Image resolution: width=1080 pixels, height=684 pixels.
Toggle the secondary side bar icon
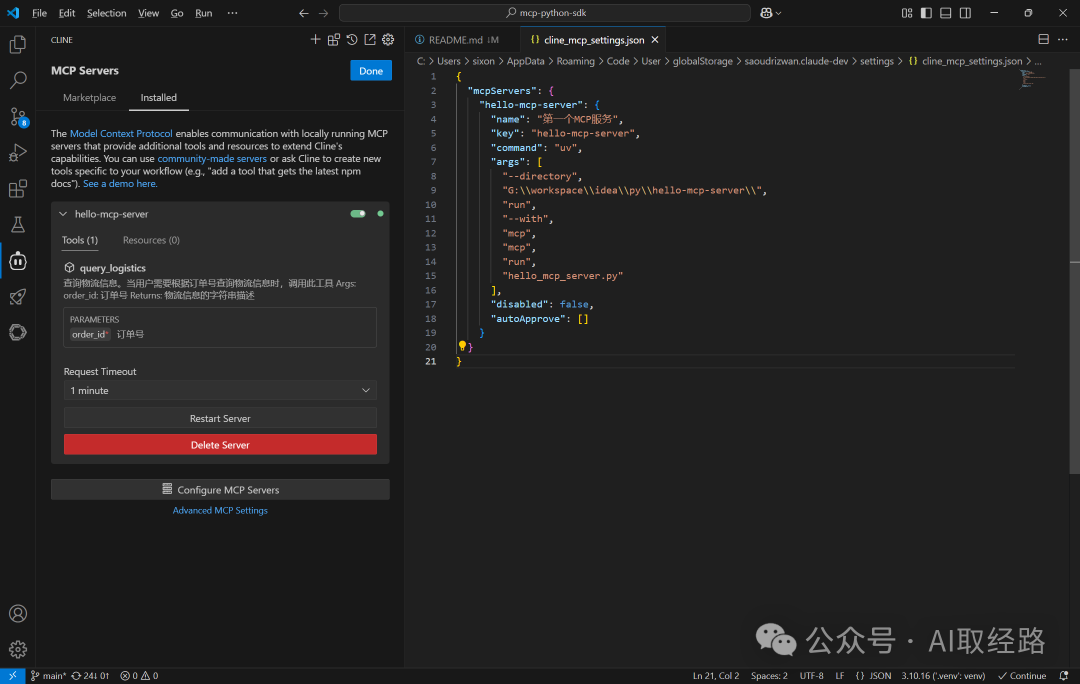click(966, 13)
